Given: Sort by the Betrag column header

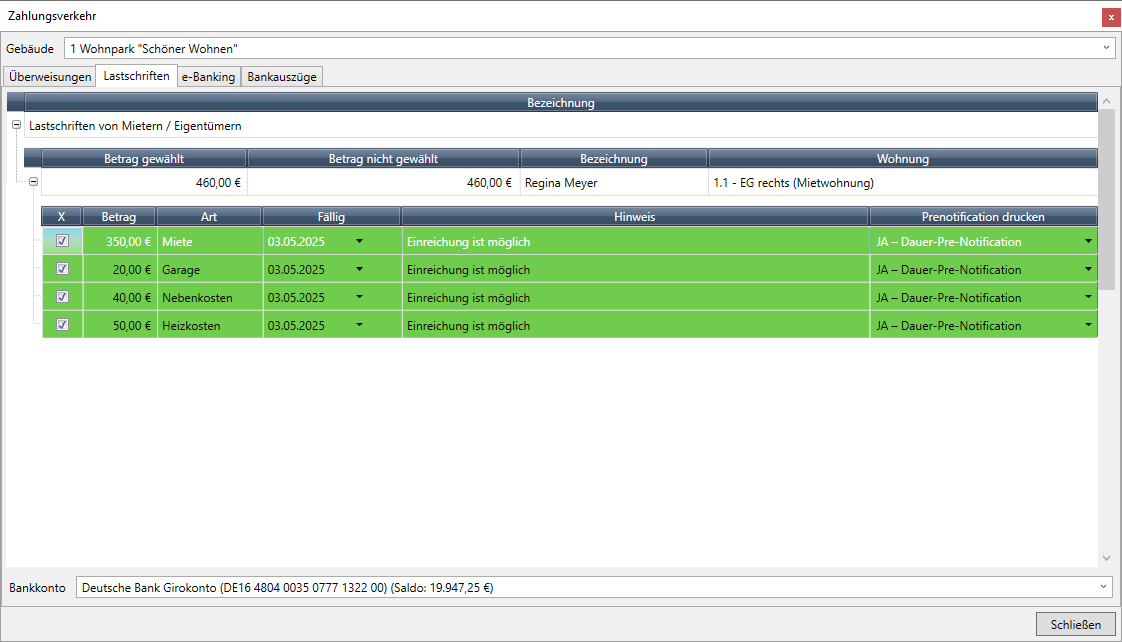Looking at the screenshot, I should 119,216.
